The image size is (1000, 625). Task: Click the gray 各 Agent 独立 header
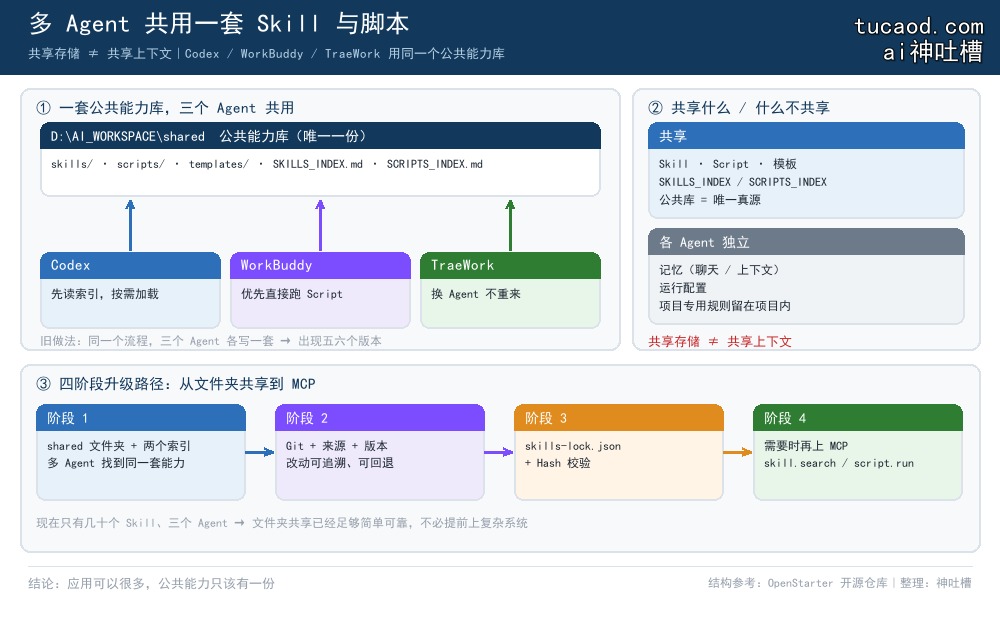[806, 242]
